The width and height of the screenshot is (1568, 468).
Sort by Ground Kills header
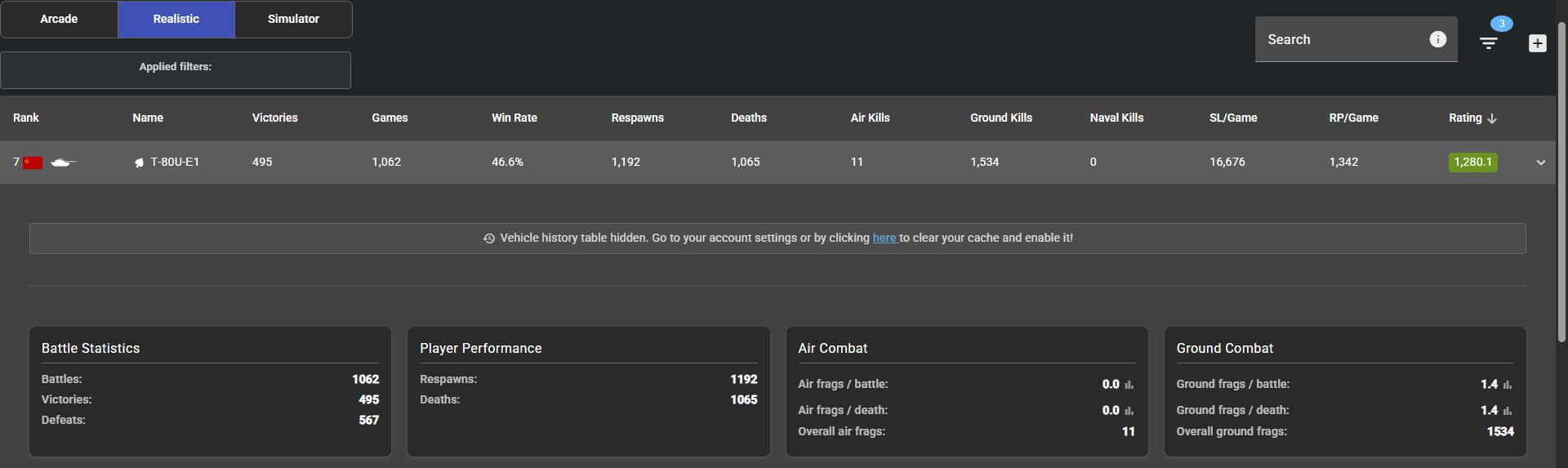1000,118
